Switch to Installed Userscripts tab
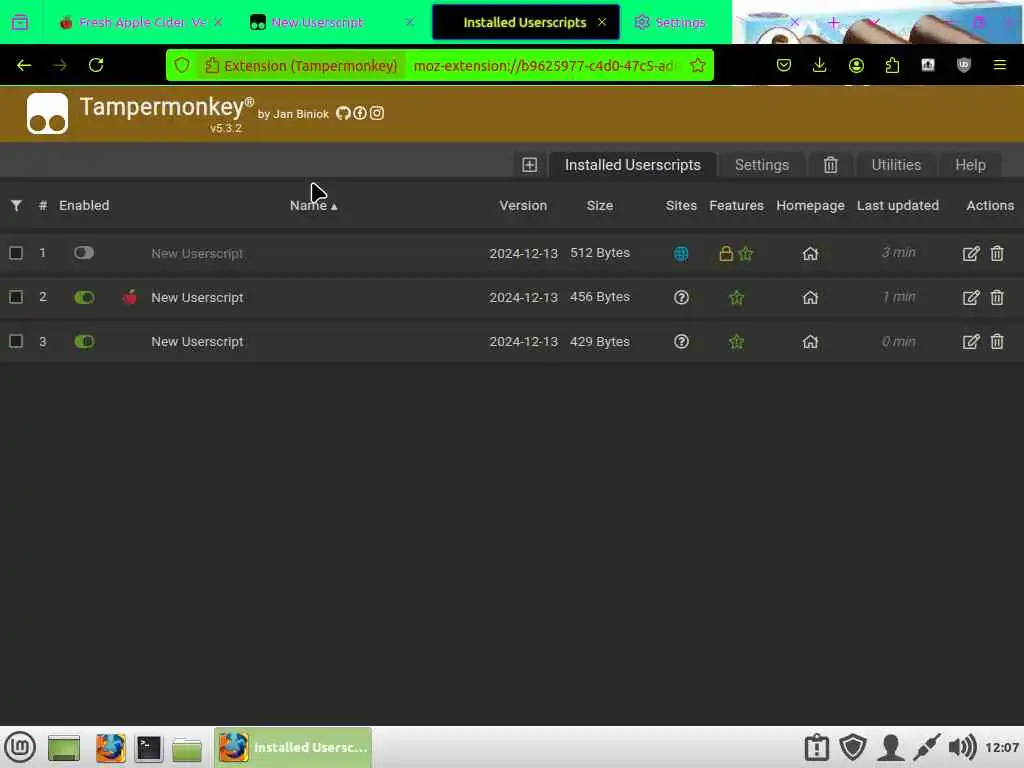Screen dimensions: 1024x768 (632, 165)
